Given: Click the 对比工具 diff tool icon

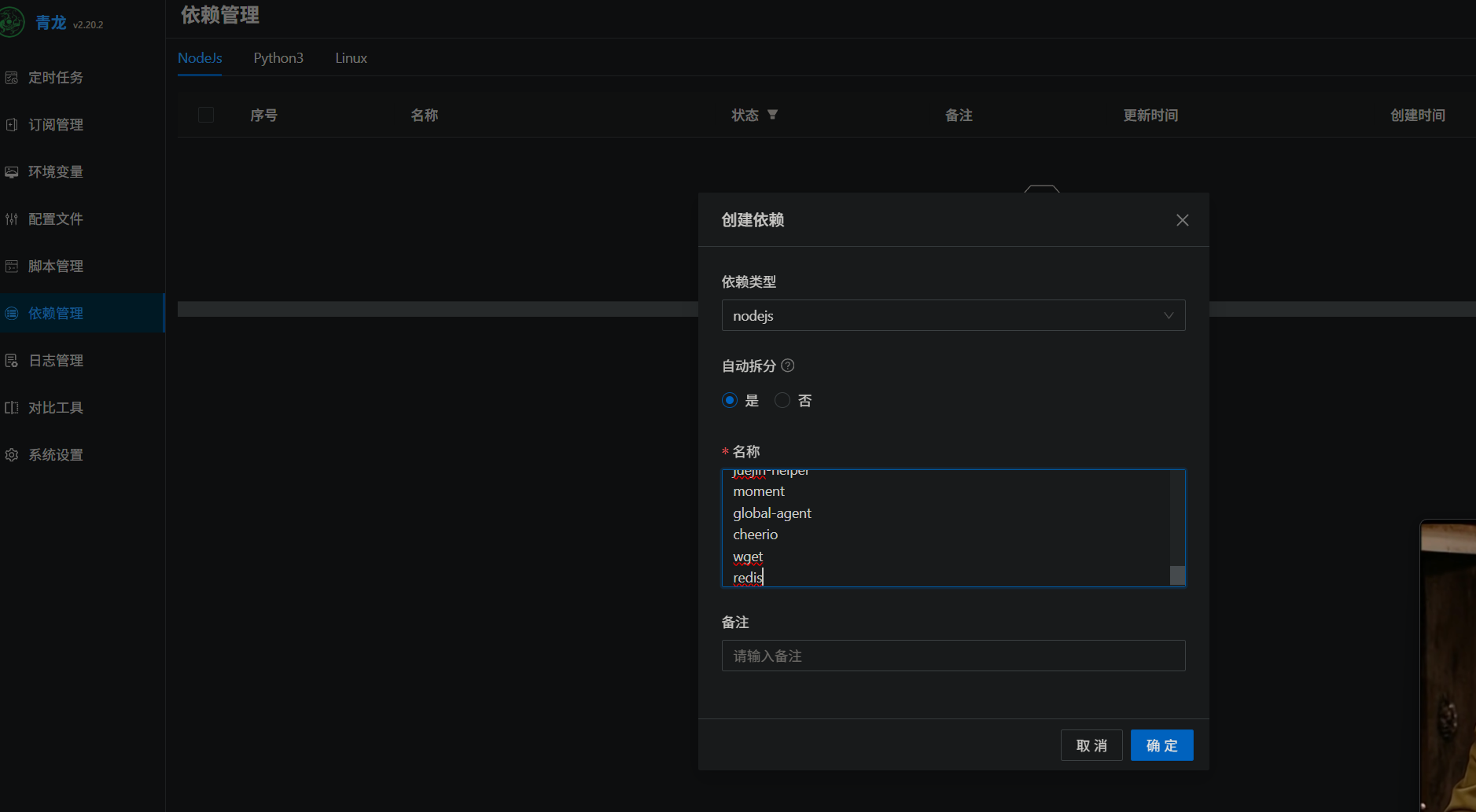Looking at the screenshot, I should point(12,408).
